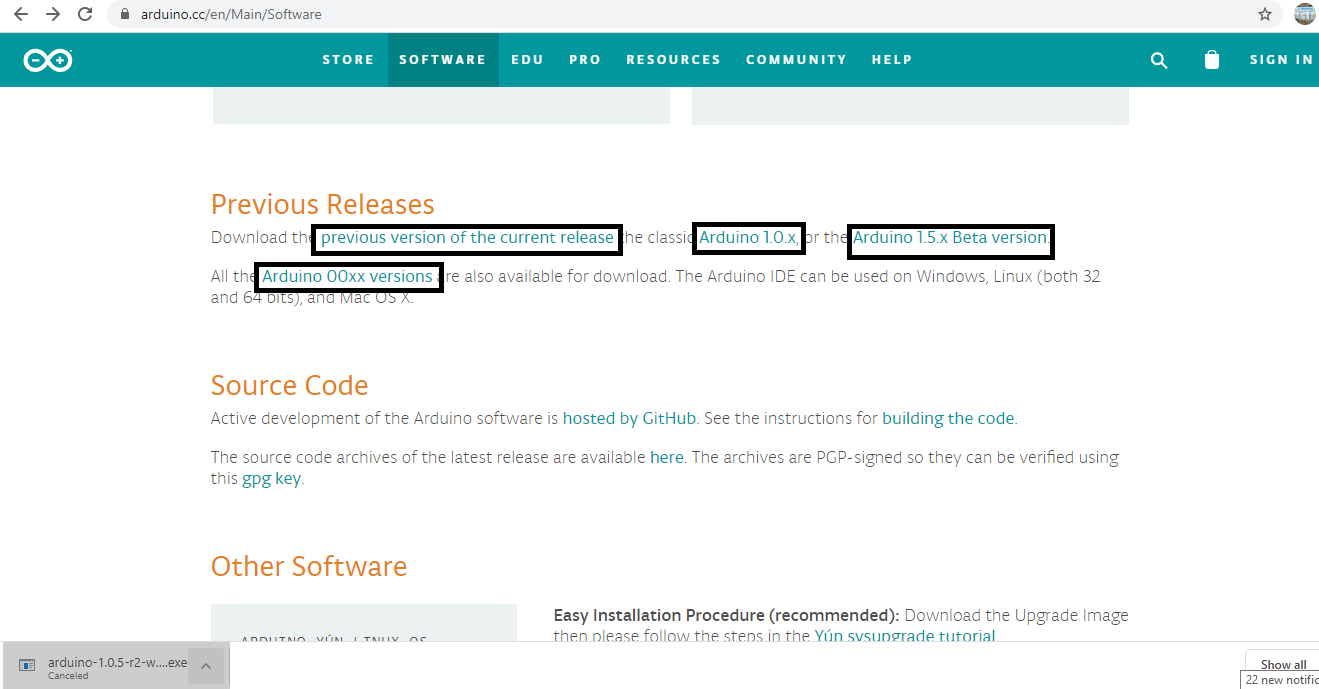Screen dimensions: 1319x689
Task: Open the COMMUNITY menu item
Action: [x=796, y=60]
